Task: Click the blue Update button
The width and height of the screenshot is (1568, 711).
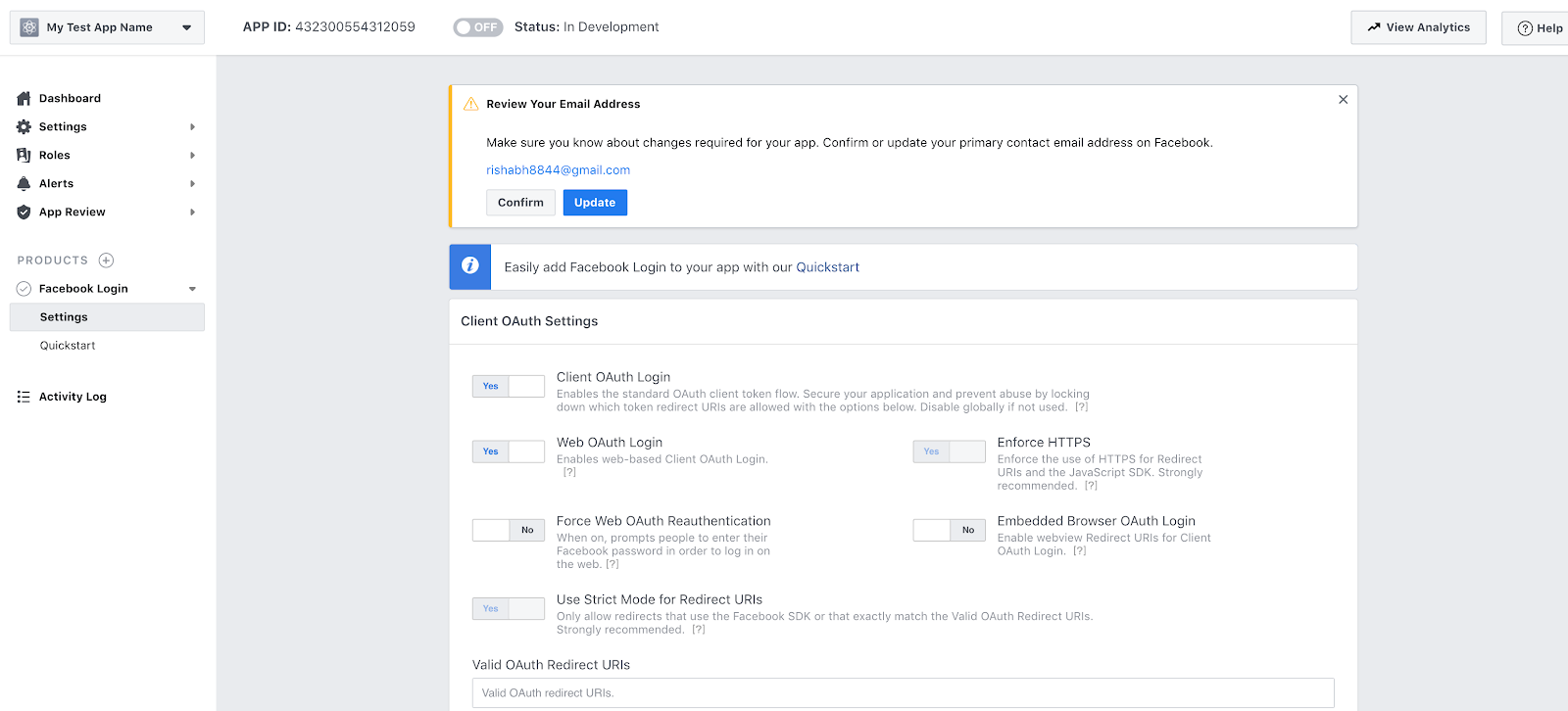Action: (x=595, y=203)
